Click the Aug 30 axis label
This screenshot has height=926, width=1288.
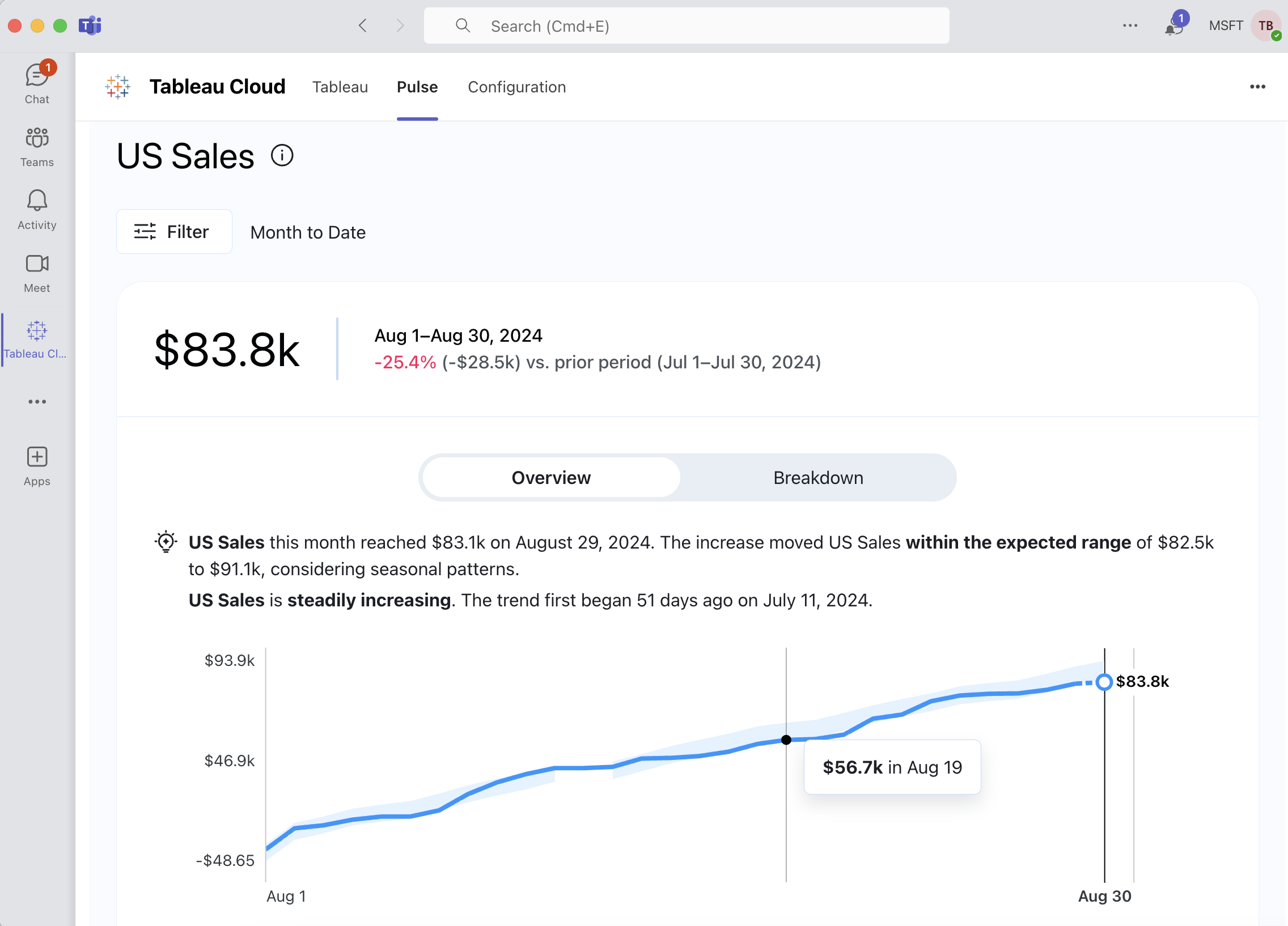[x=1104, y=896]
